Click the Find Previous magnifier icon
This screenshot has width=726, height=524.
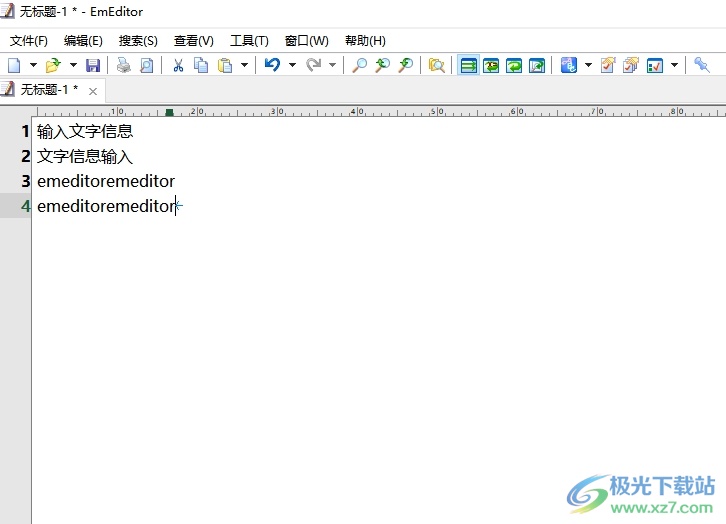tap(382, 65)
